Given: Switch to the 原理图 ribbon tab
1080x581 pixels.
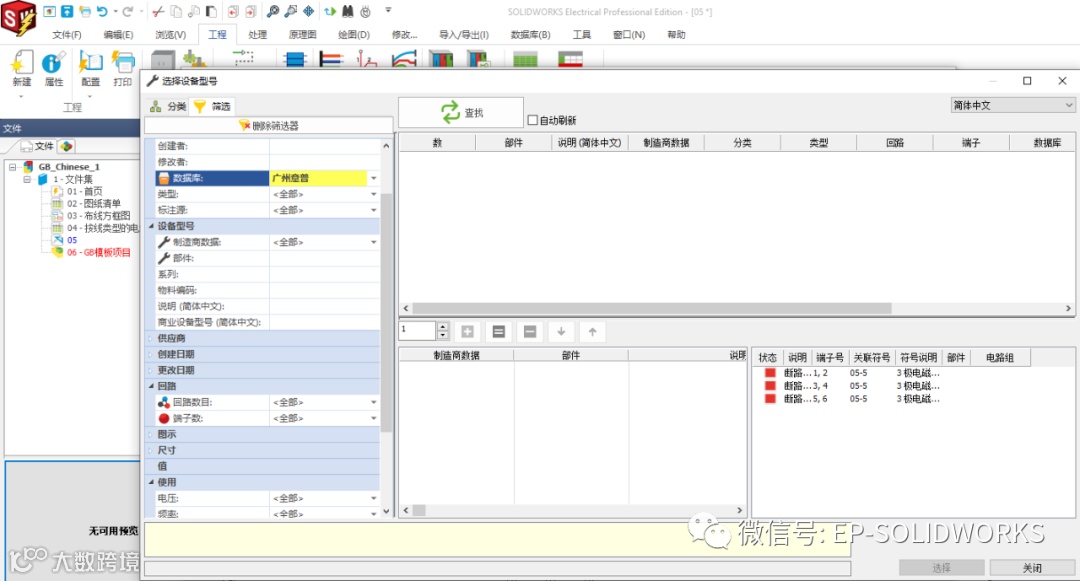Looking at the screenshot, I should tap(302, 34).
